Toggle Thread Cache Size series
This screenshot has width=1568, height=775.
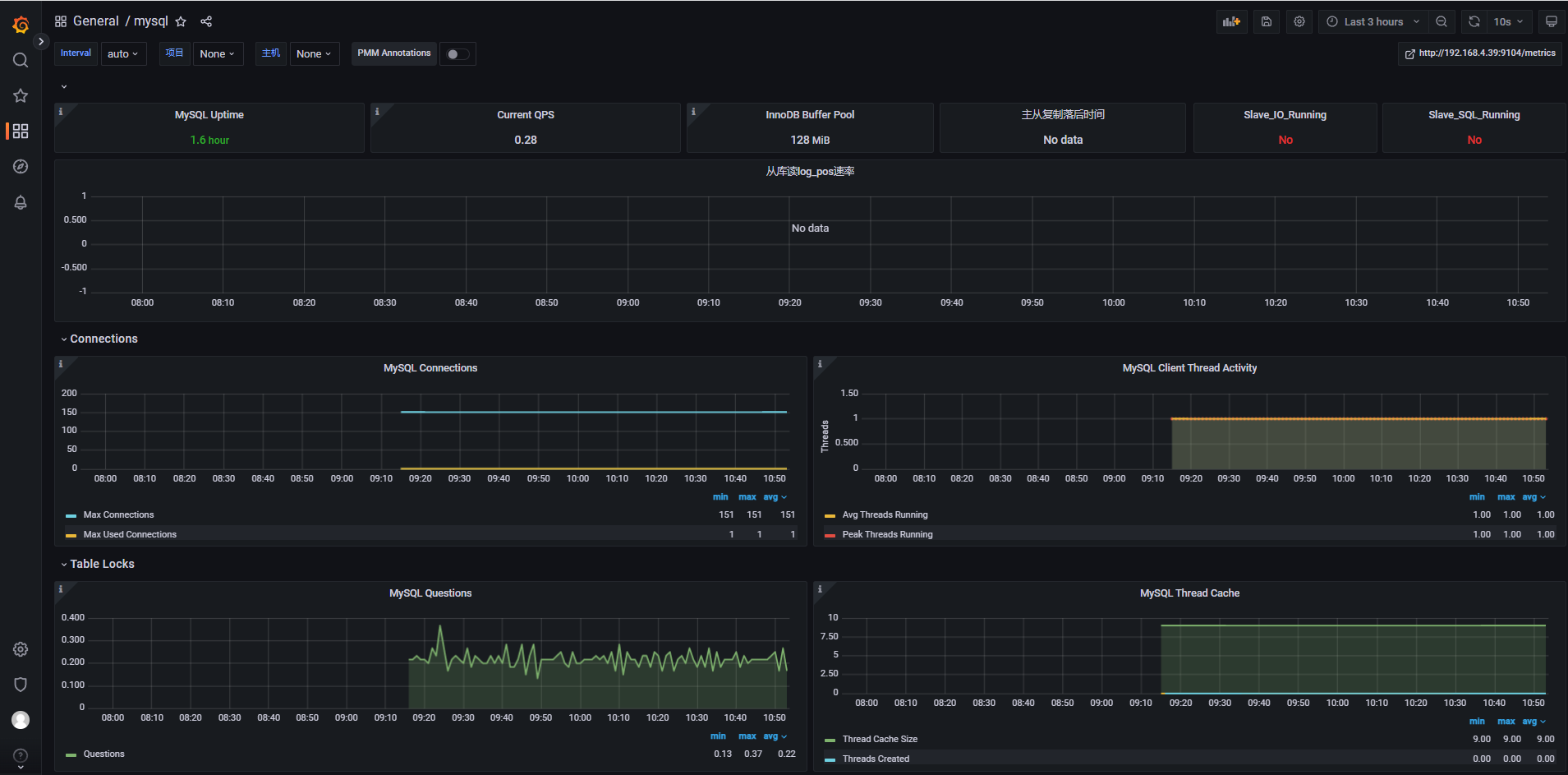(x=880, y=739)
